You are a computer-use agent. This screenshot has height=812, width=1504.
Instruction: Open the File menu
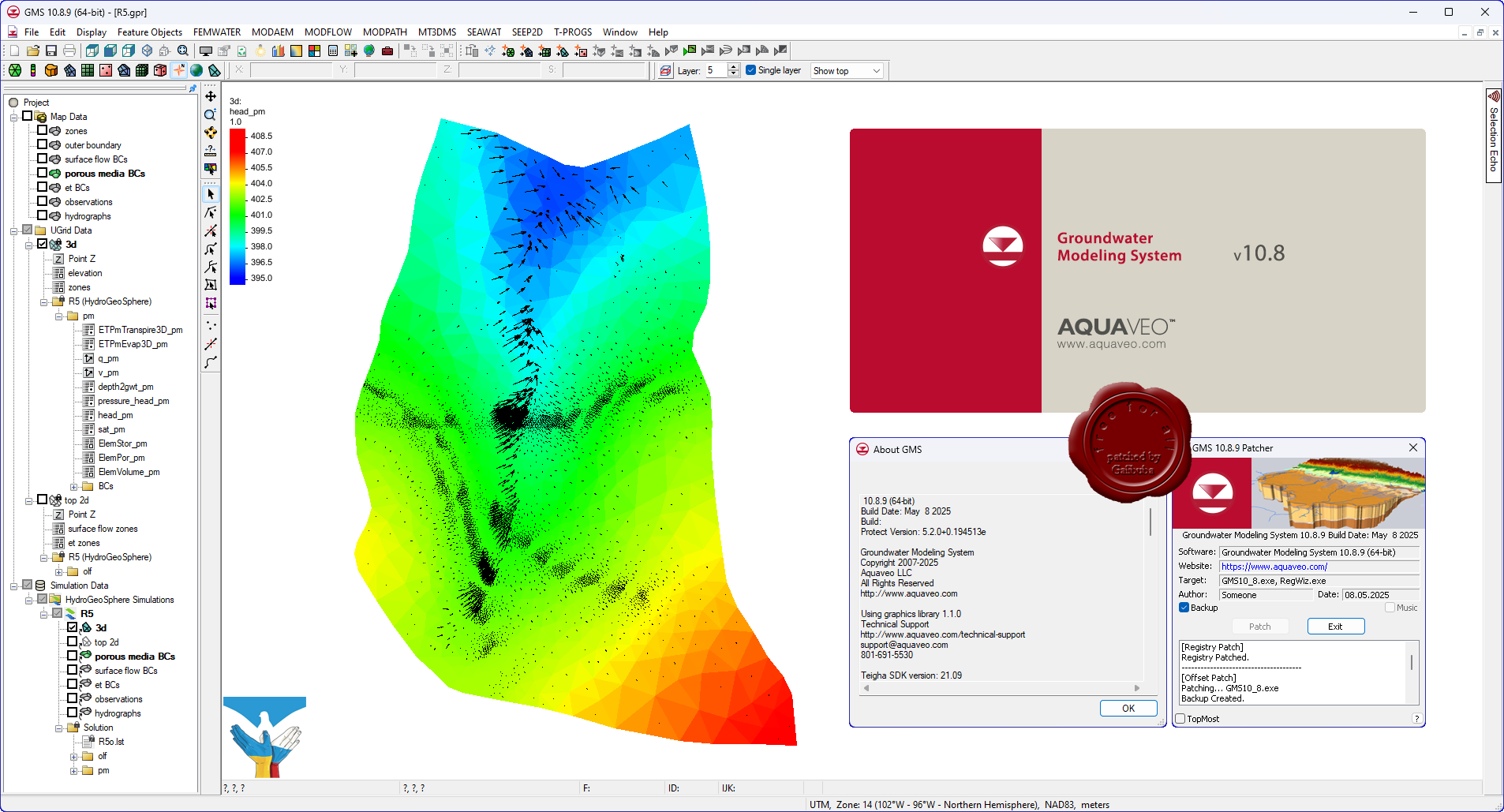[32, 32]
